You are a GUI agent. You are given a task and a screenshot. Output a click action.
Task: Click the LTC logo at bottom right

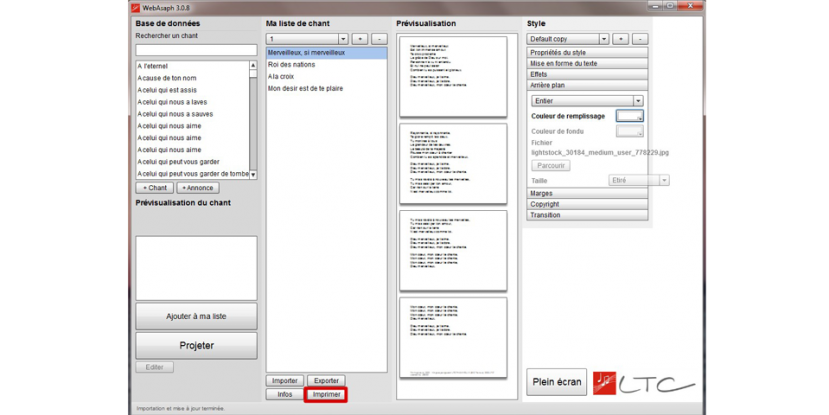coord(644,382)
